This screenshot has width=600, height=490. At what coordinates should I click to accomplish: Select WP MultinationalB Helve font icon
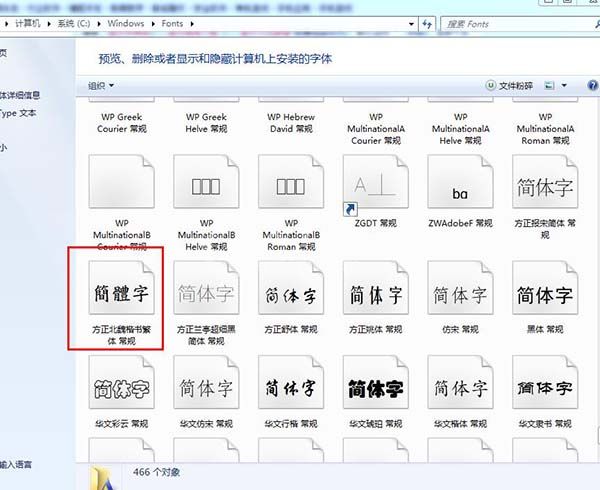coord(206,182)
